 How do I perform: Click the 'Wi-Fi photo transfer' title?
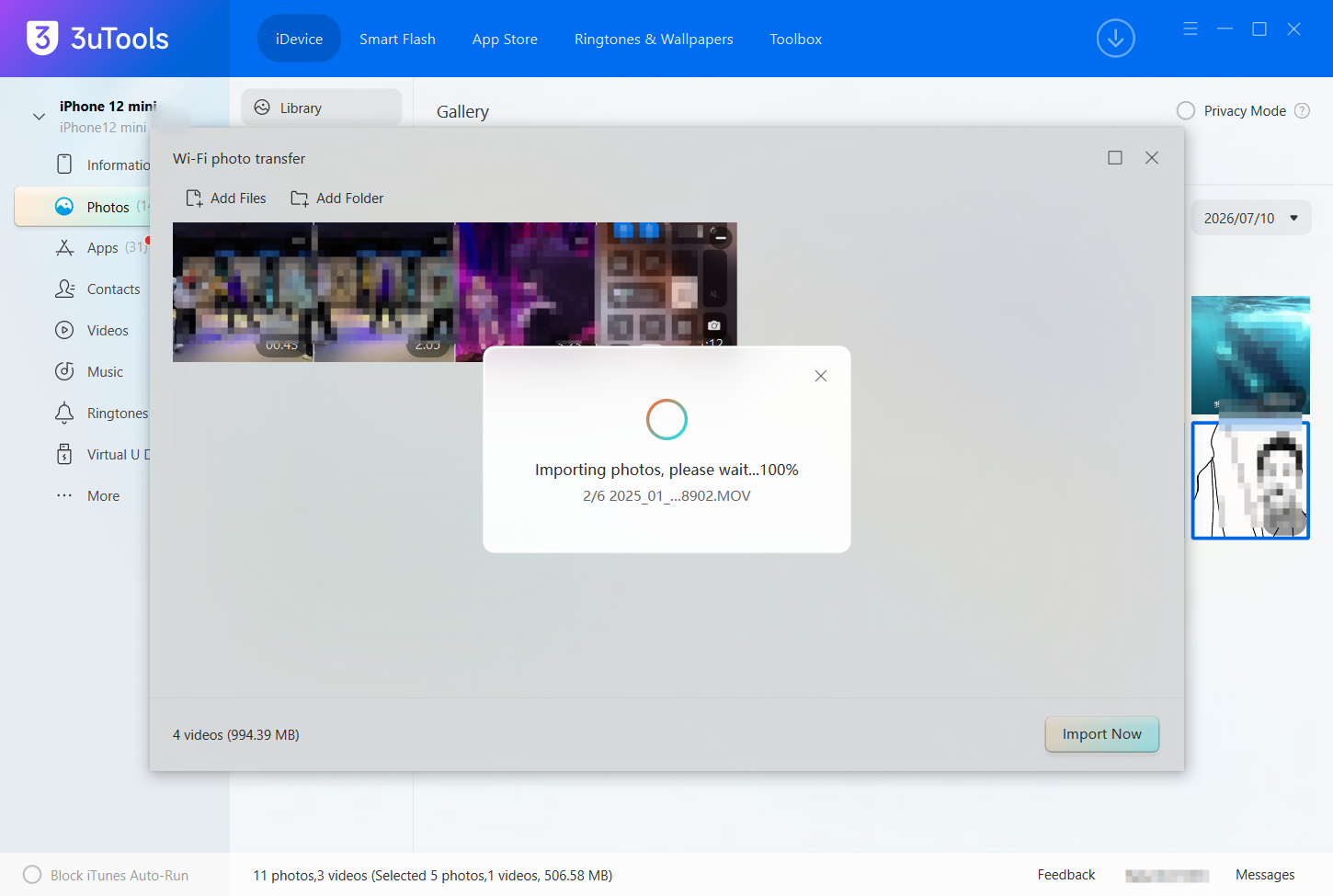tap(239, 158)
